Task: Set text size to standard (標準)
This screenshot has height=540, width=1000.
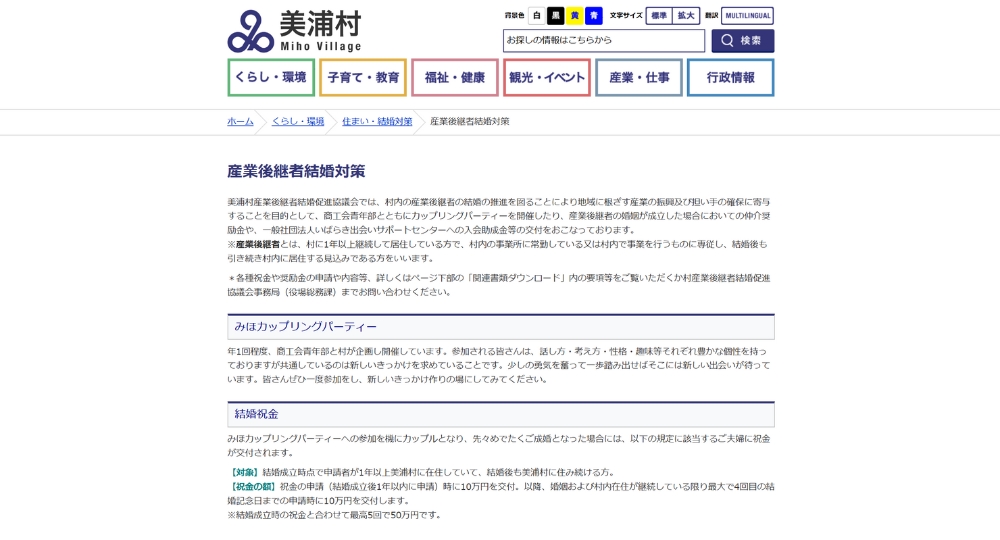Action: 658,16
